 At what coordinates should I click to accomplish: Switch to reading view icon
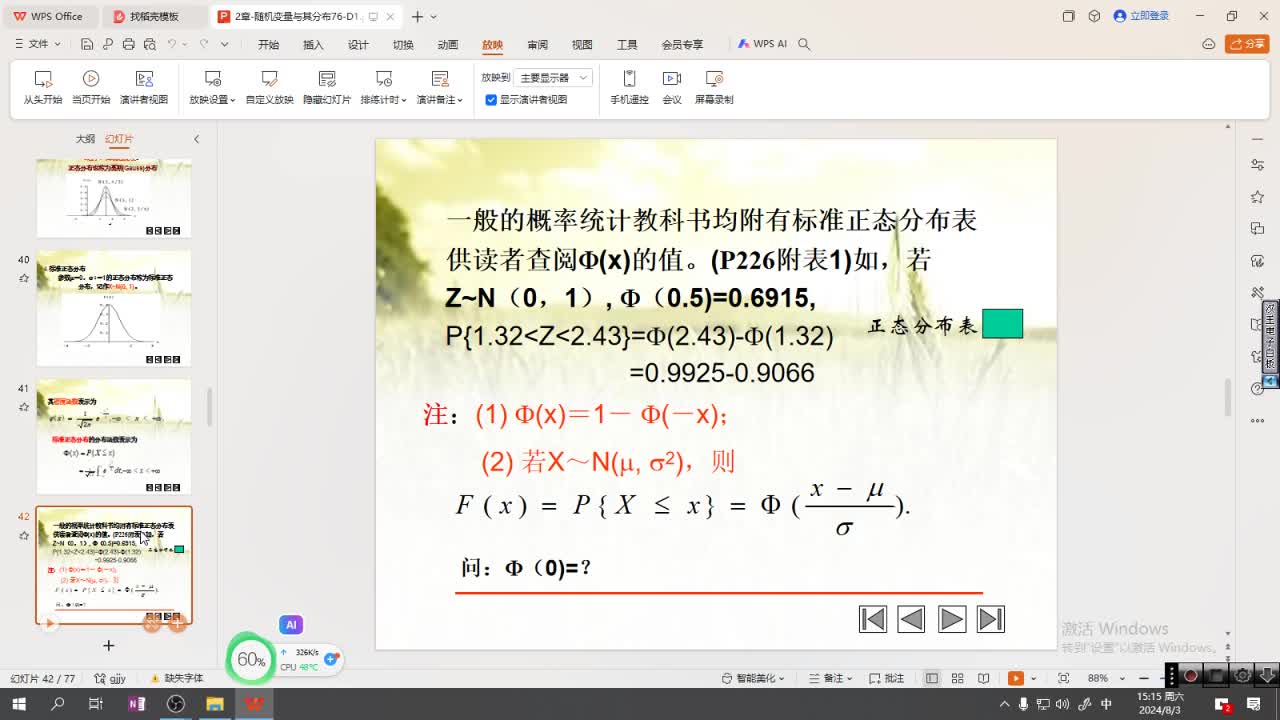(x=984, y=678)
